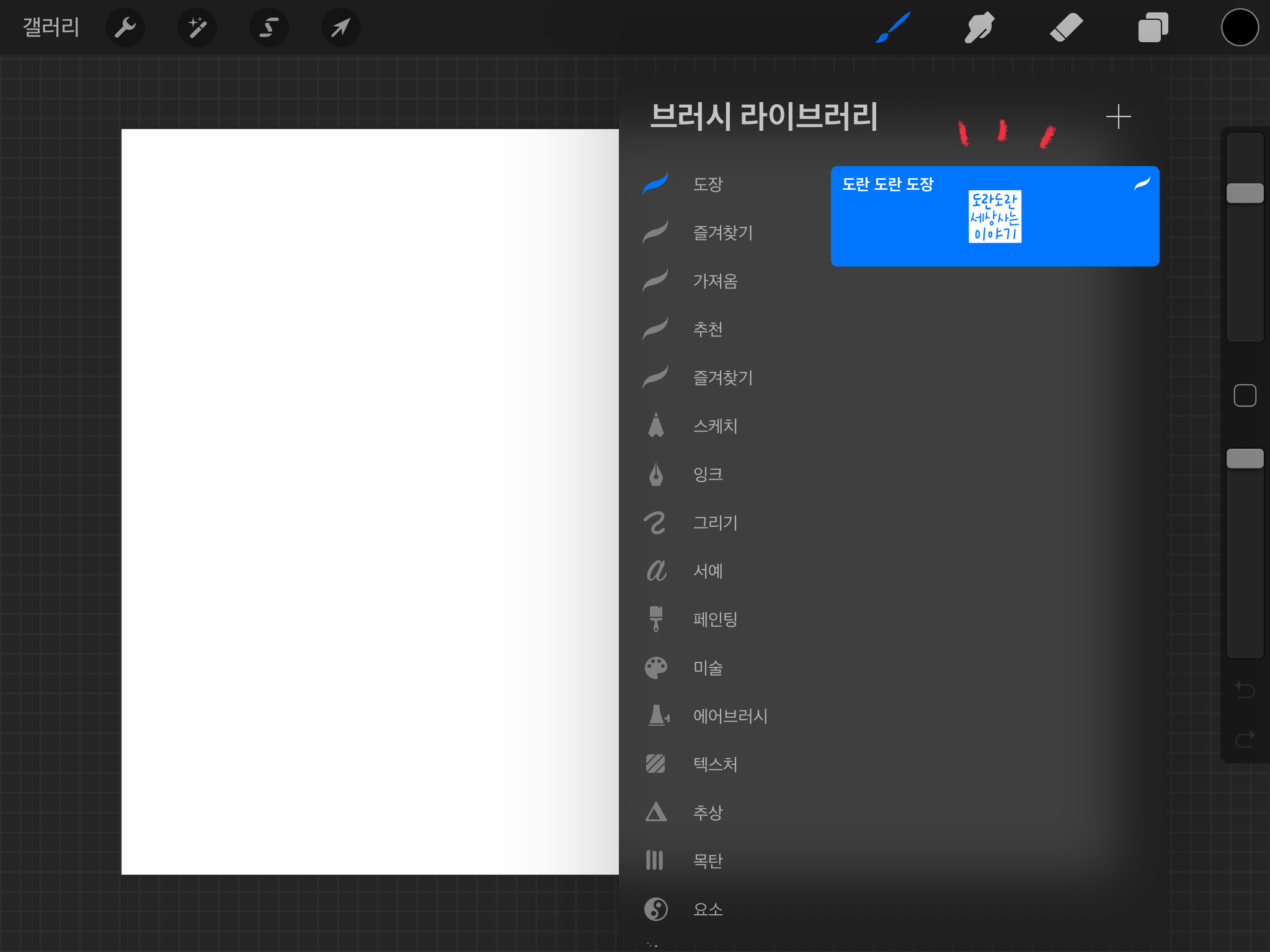
Task: Click the brush size slider handle
Action: coord(1245,193)
